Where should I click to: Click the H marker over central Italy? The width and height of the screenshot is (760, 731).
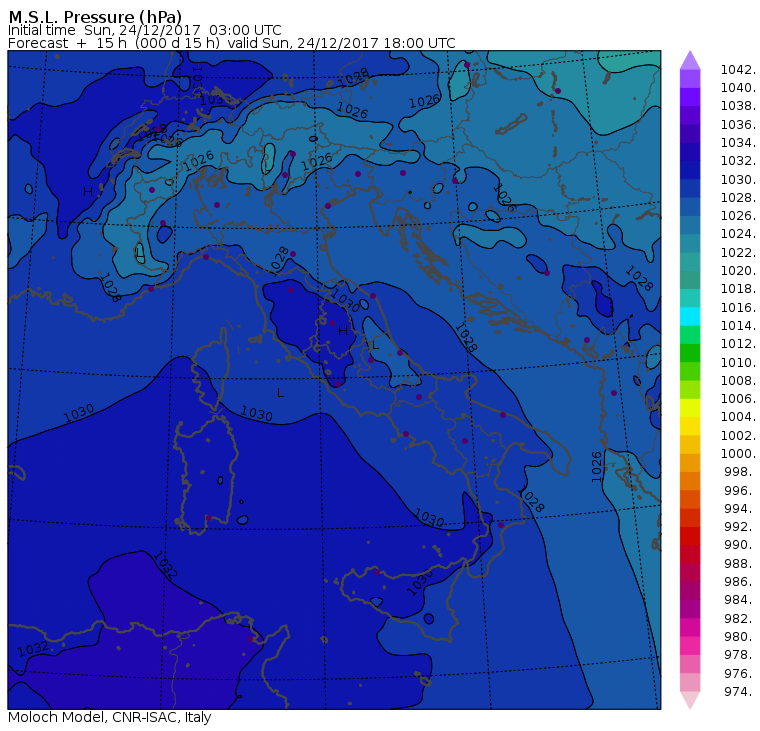tap(343, 331)
